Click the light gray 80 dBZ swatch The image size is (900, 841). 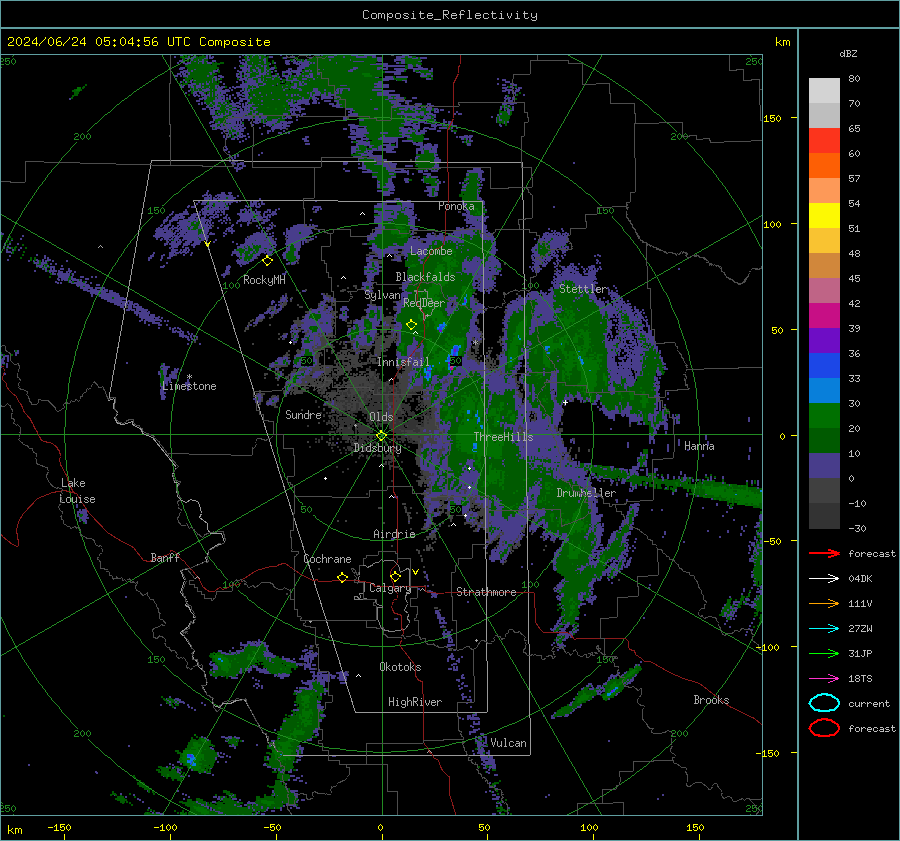point(824,91)
